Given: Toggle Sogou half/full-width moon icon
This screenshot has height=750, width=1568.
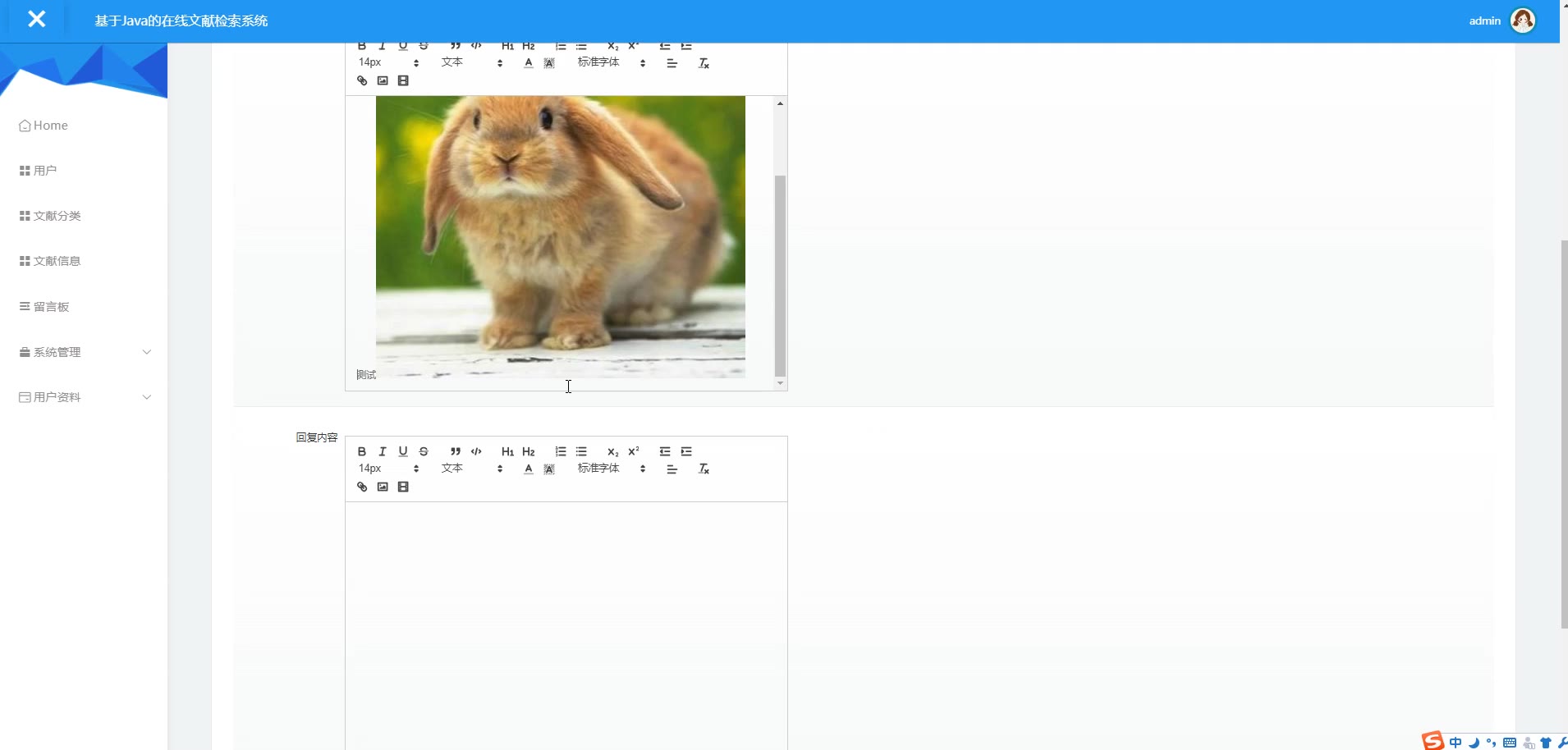Looking at the screenshot, I should [x=1474, y=743].
